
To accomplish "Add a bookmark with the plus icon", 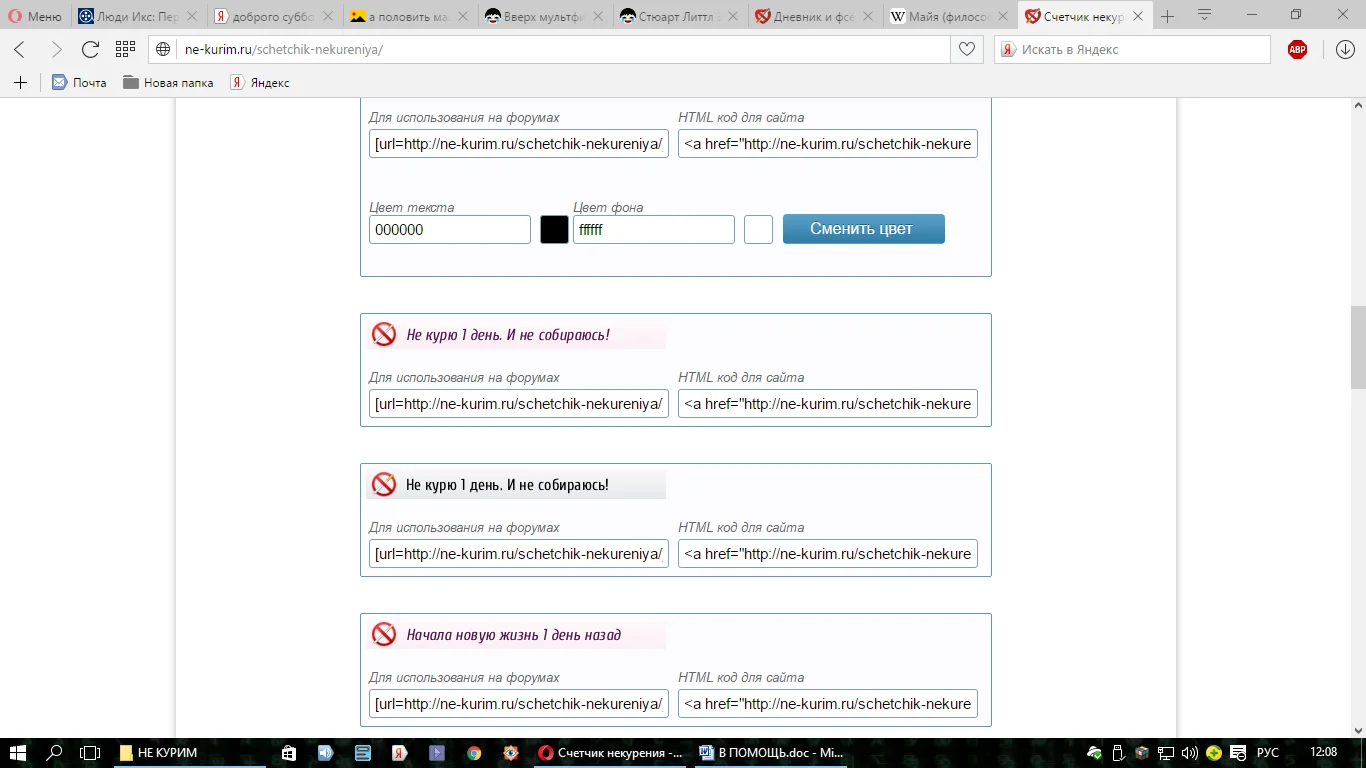I will click(20, 83).
